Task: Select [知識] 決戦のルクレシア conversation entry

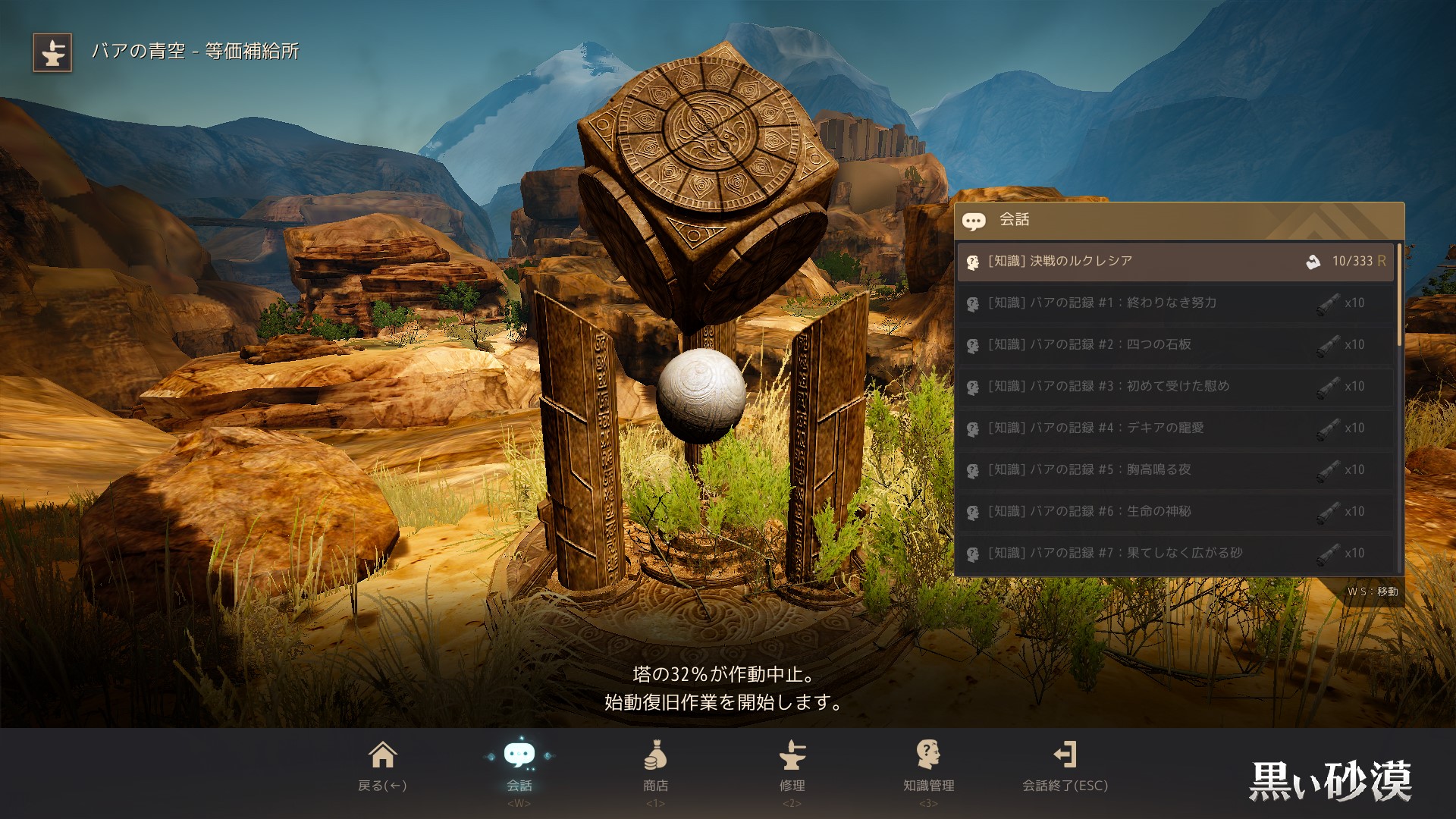Action: point(1175,262)
